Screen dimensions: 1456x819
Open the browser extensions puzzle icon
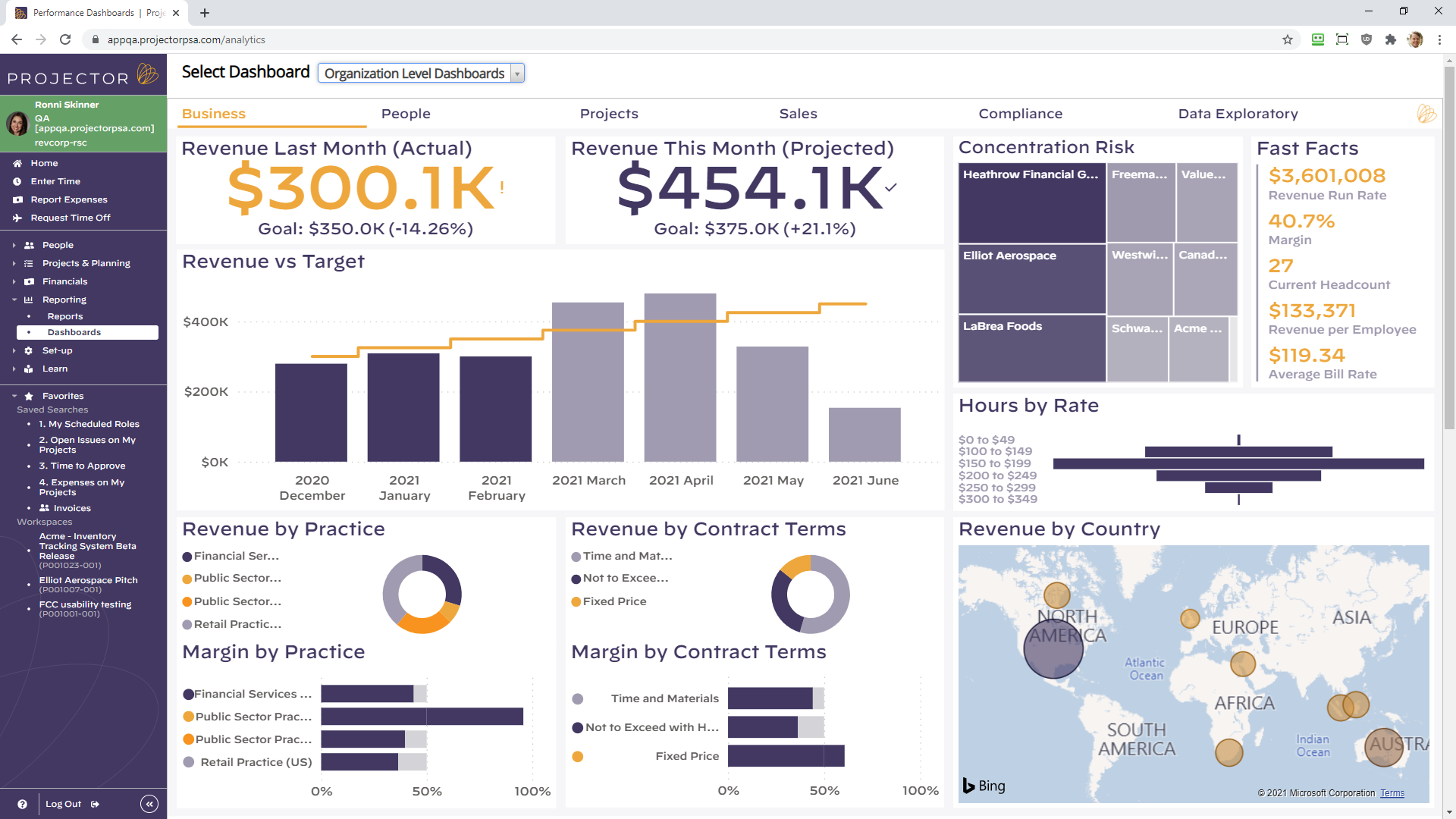pyautogui.click(x=1392, y=39)
